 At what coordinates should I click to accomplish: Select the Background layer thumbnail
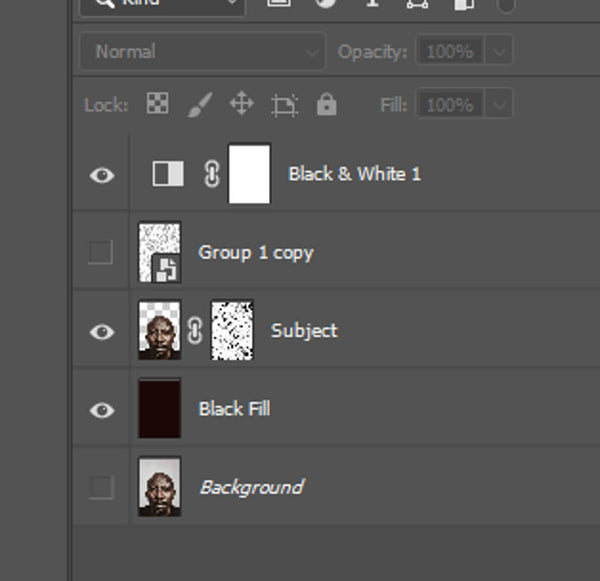160,486
